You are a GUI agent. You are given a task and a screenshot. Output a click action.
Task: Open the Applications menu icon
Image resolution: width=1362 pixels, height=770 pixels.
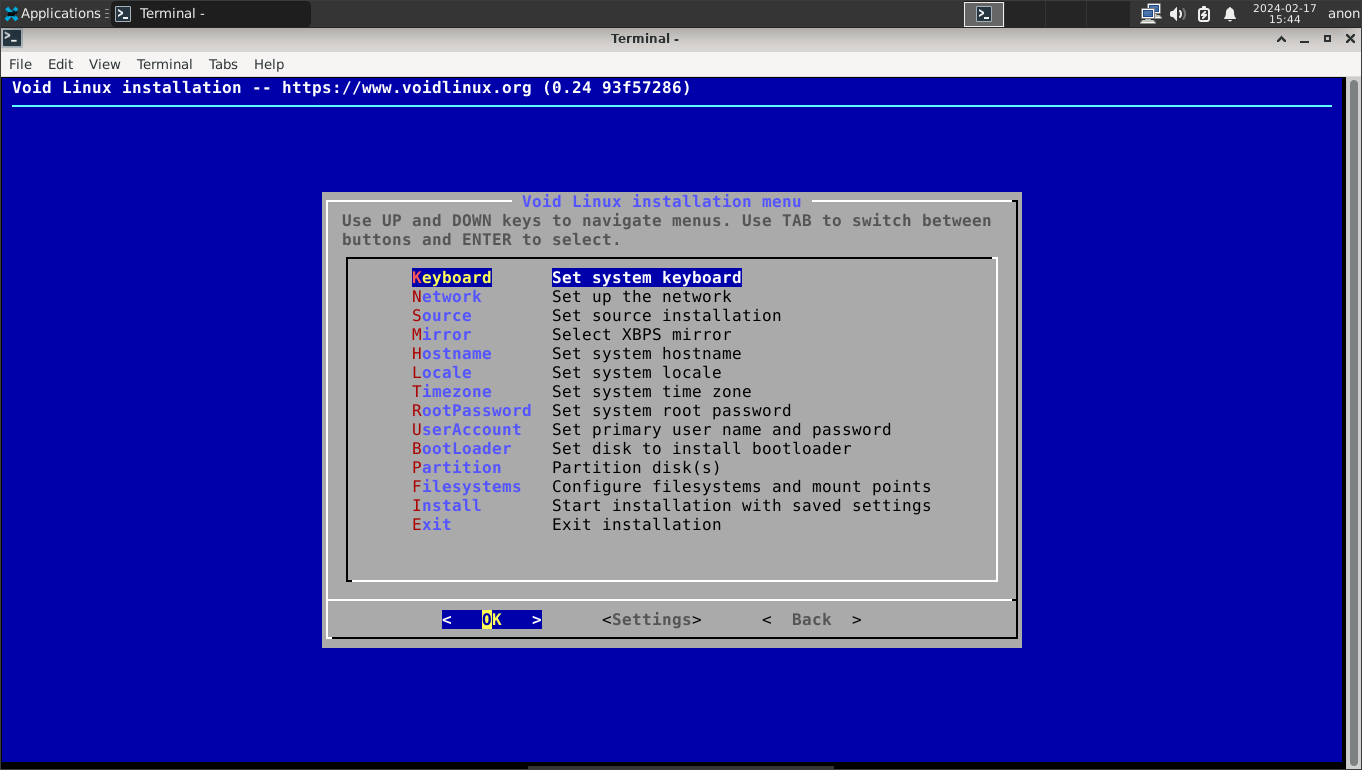click(x=11, y=13)
